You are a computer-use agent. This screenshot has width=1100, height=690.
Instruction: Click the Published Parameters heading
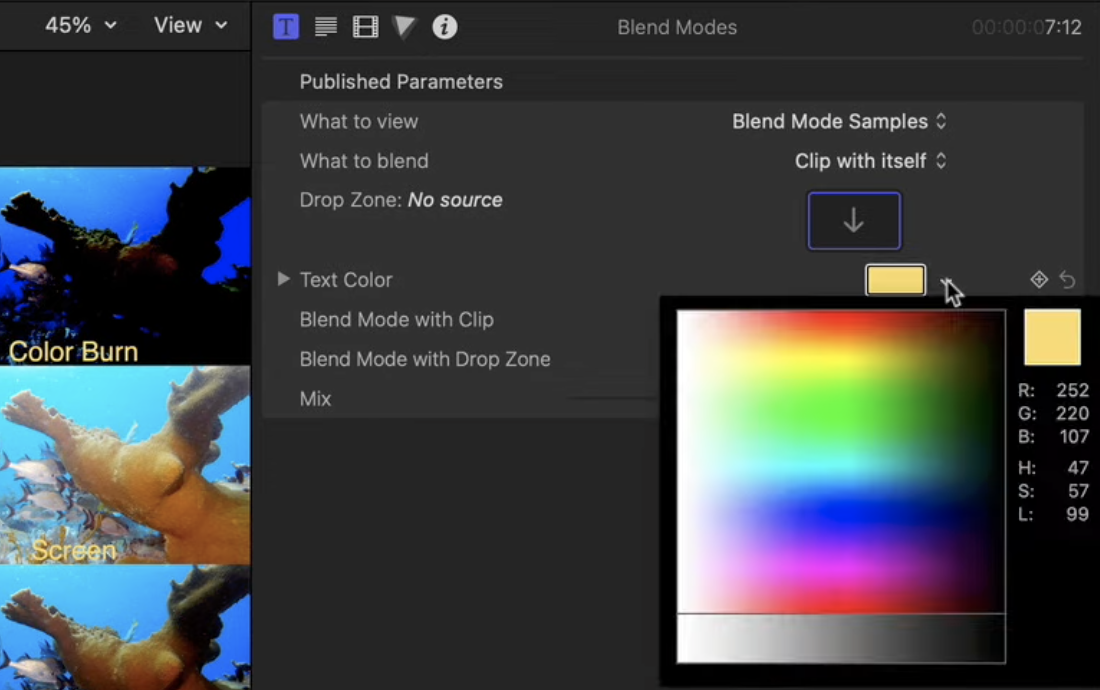(x=401, y=82)
